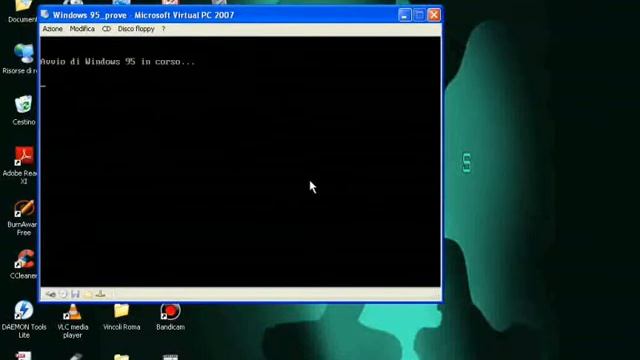Click the shared folders status icon
The height and width of the screenshot is (360, 640).
point(88,294)
